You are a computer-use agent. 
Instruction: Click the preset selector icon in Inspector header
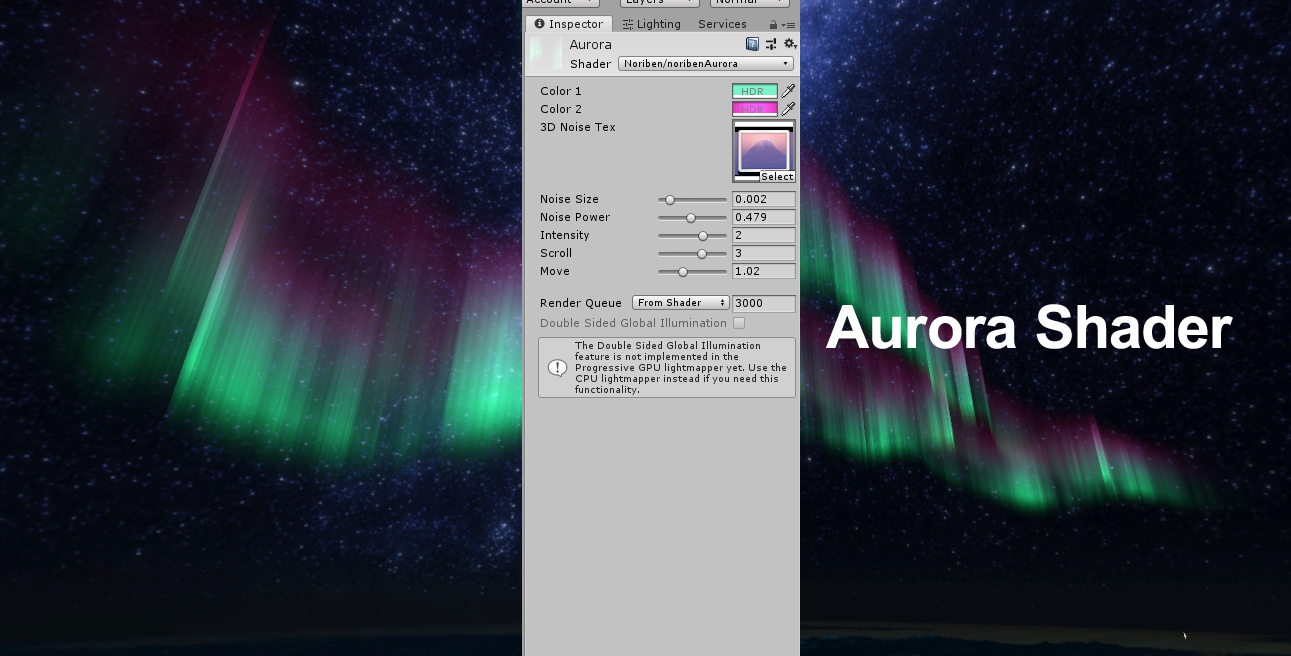(x=771, y=44)
